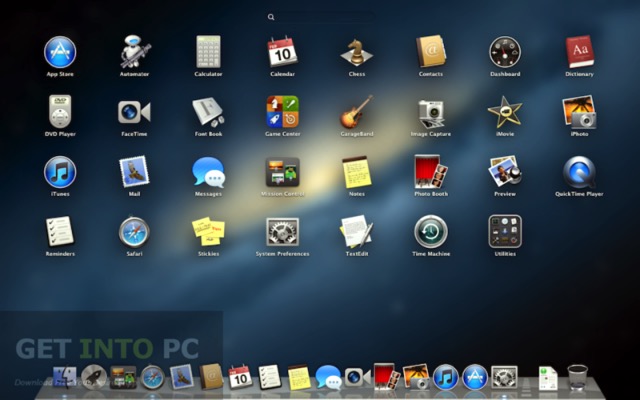This screenshot has width=640, height=400.
Task: Open Photo Booth from the Dock
Action: [x=387, y=376]
